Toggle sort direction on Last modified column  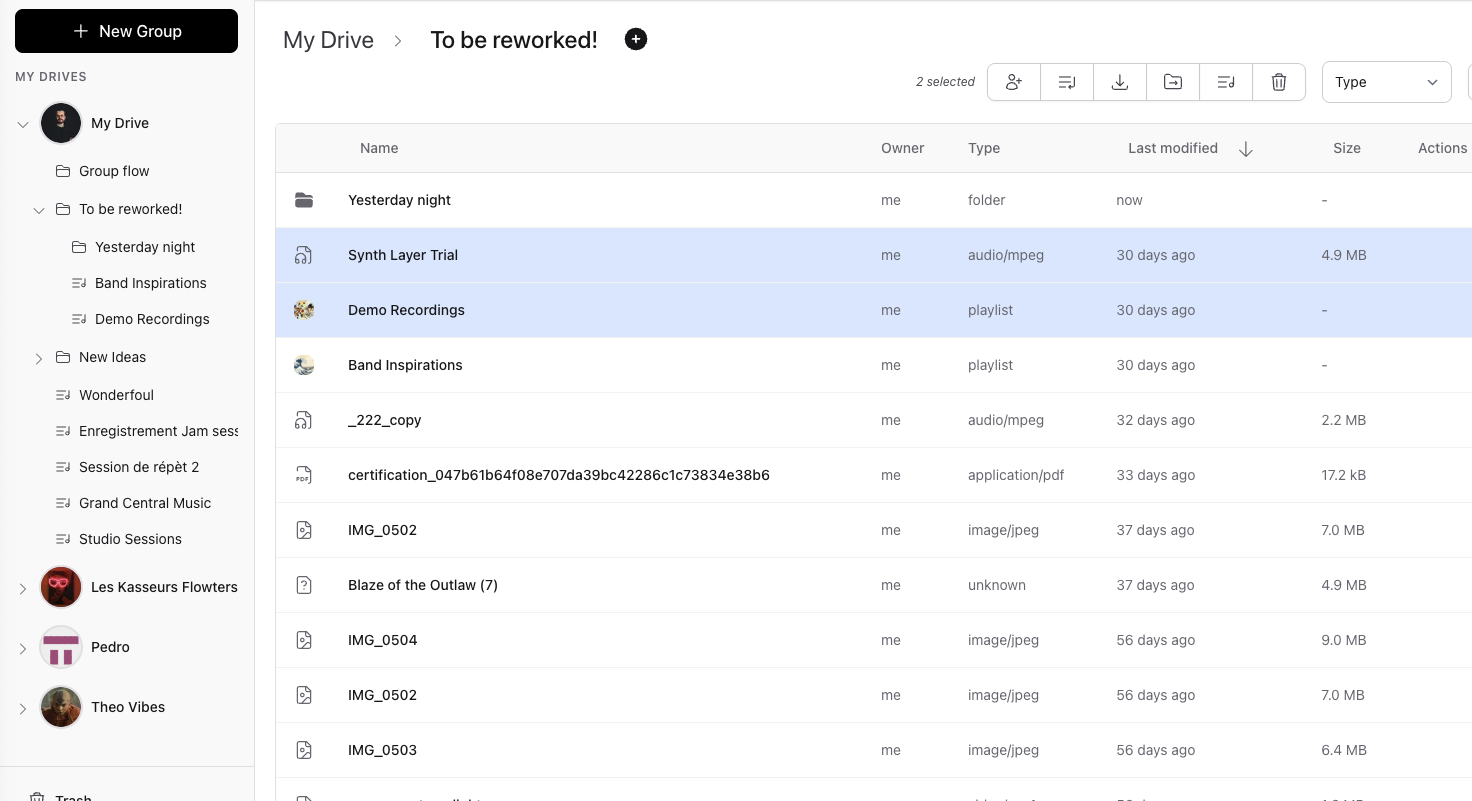coord(1246,148)
